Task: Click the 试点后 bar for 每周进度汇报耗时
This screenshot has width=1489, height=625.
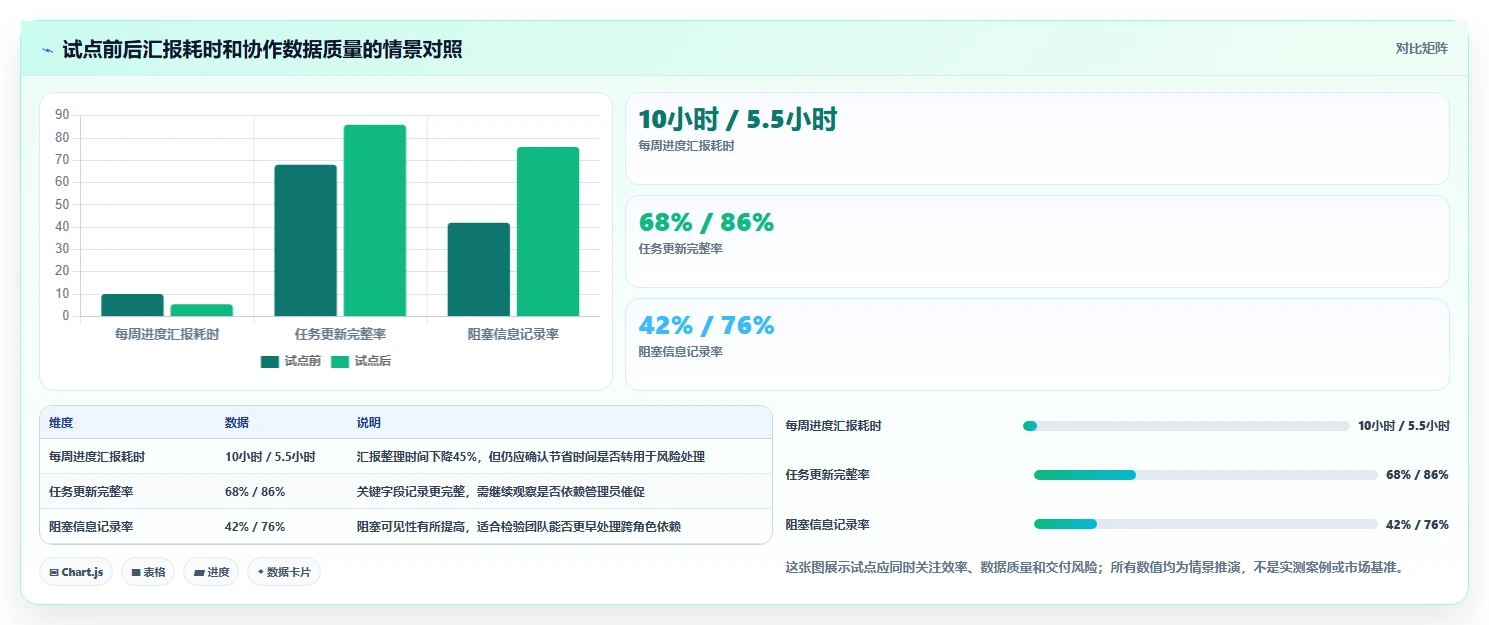Action: click(x=201, y=310)
